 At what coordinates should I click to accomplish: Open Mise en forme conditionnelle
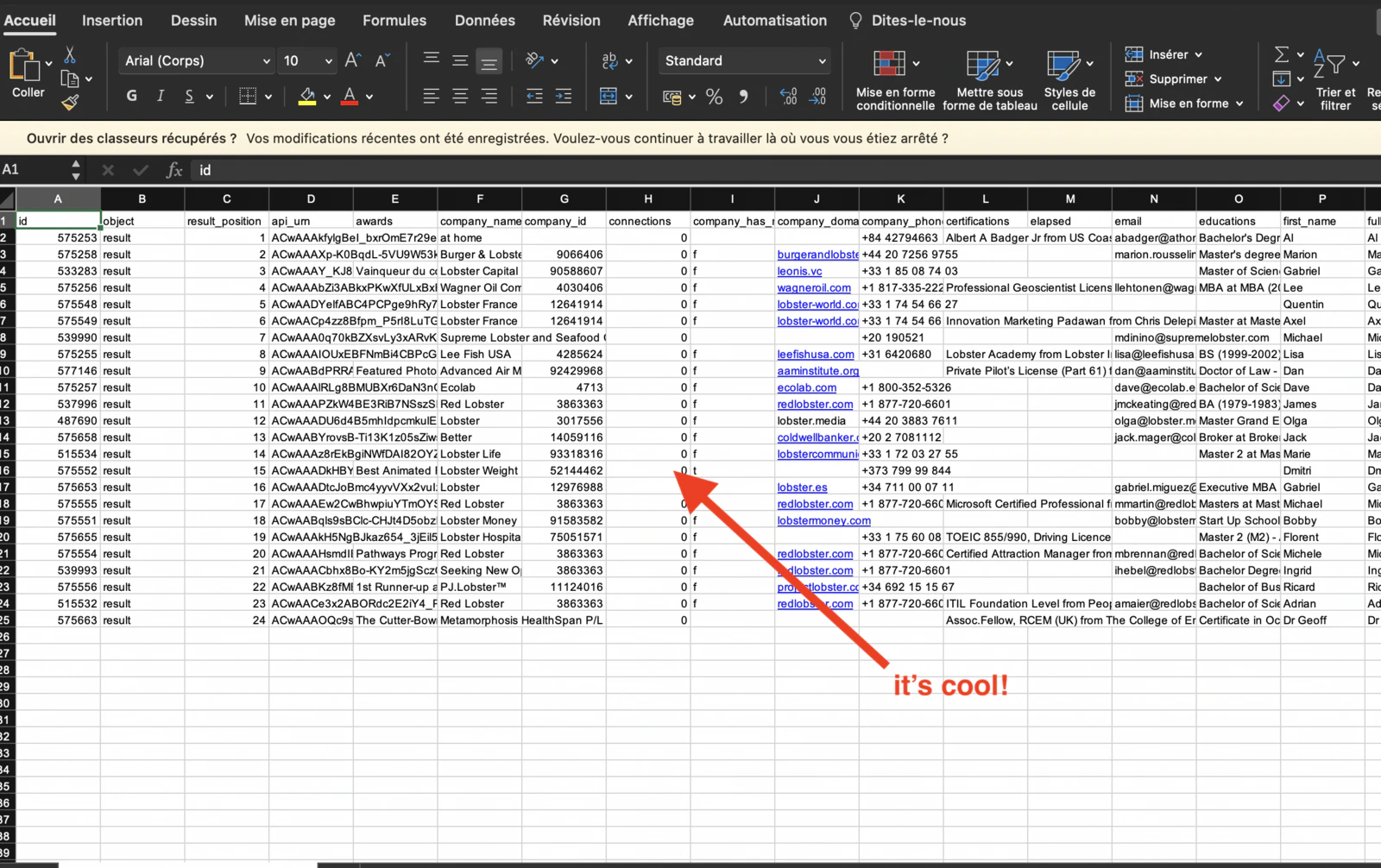[x=895, y=80]
